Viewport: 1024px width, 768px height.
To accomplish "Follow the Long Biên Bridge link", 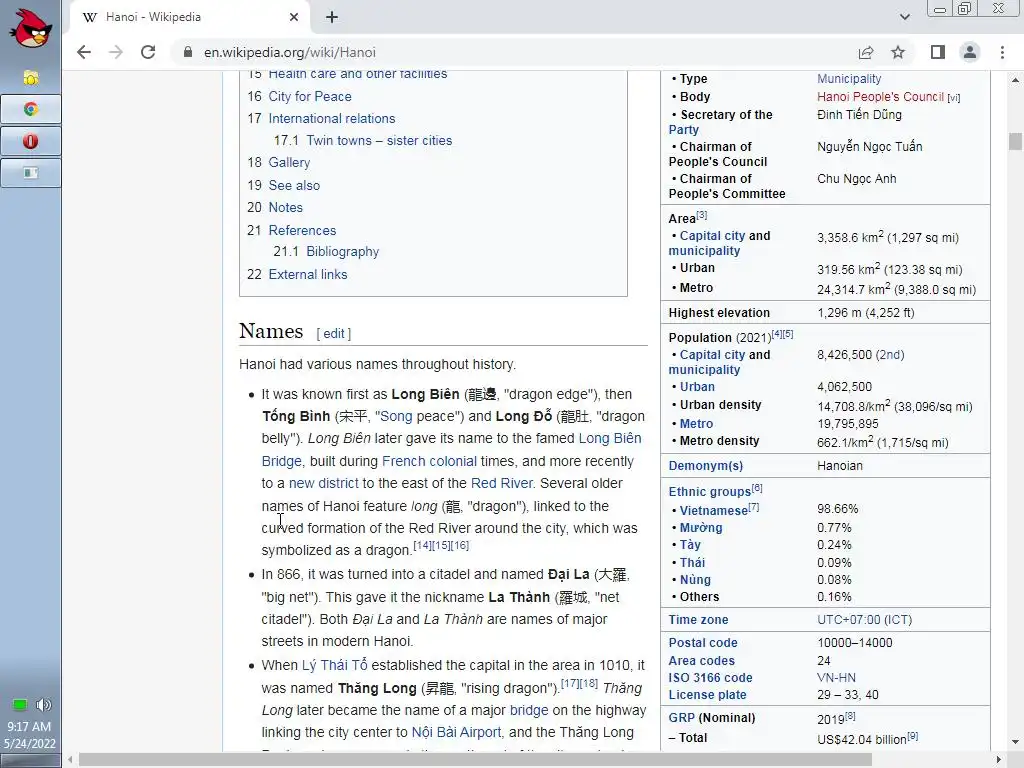I will point(610,438).
